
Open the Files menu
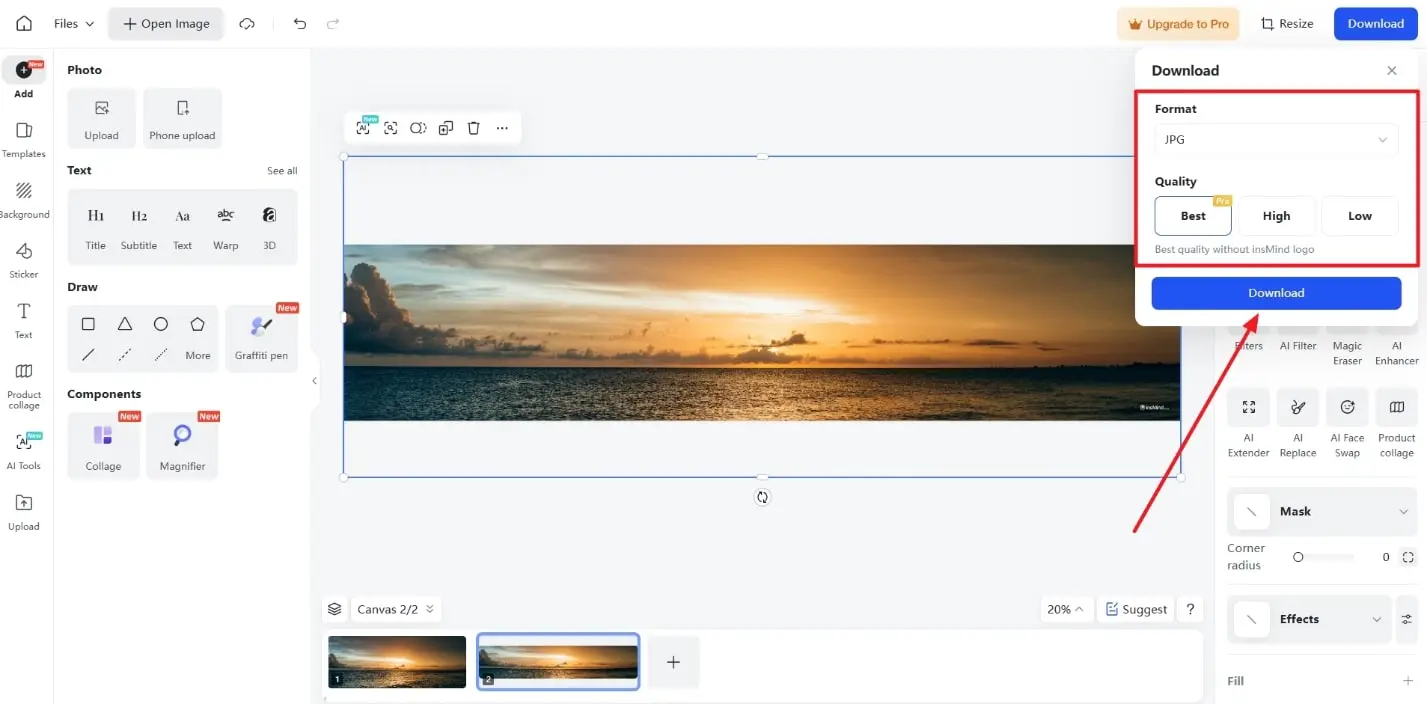pos(72,23)
